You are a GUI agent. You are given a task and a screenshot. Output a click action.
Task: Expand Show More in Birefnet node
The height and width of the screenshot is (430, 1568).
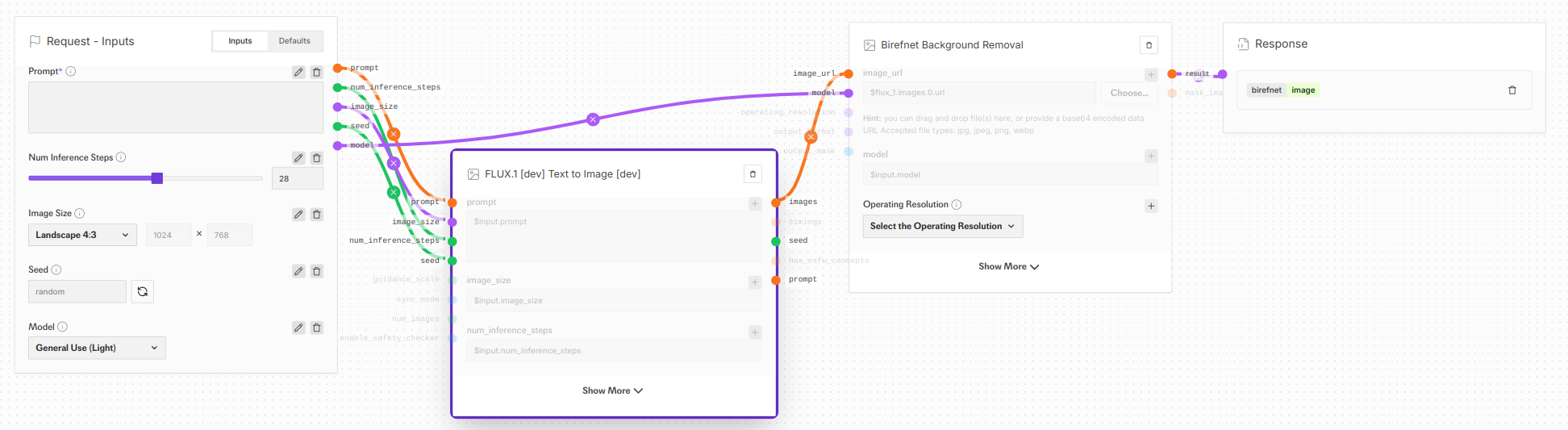tap(1009, 266)
